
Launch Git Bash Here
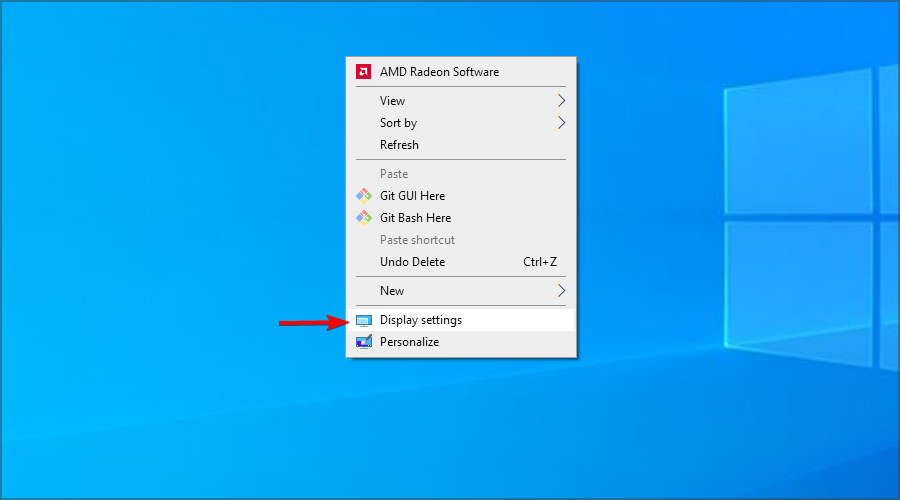pyautogui.click(x=461, y=218)
